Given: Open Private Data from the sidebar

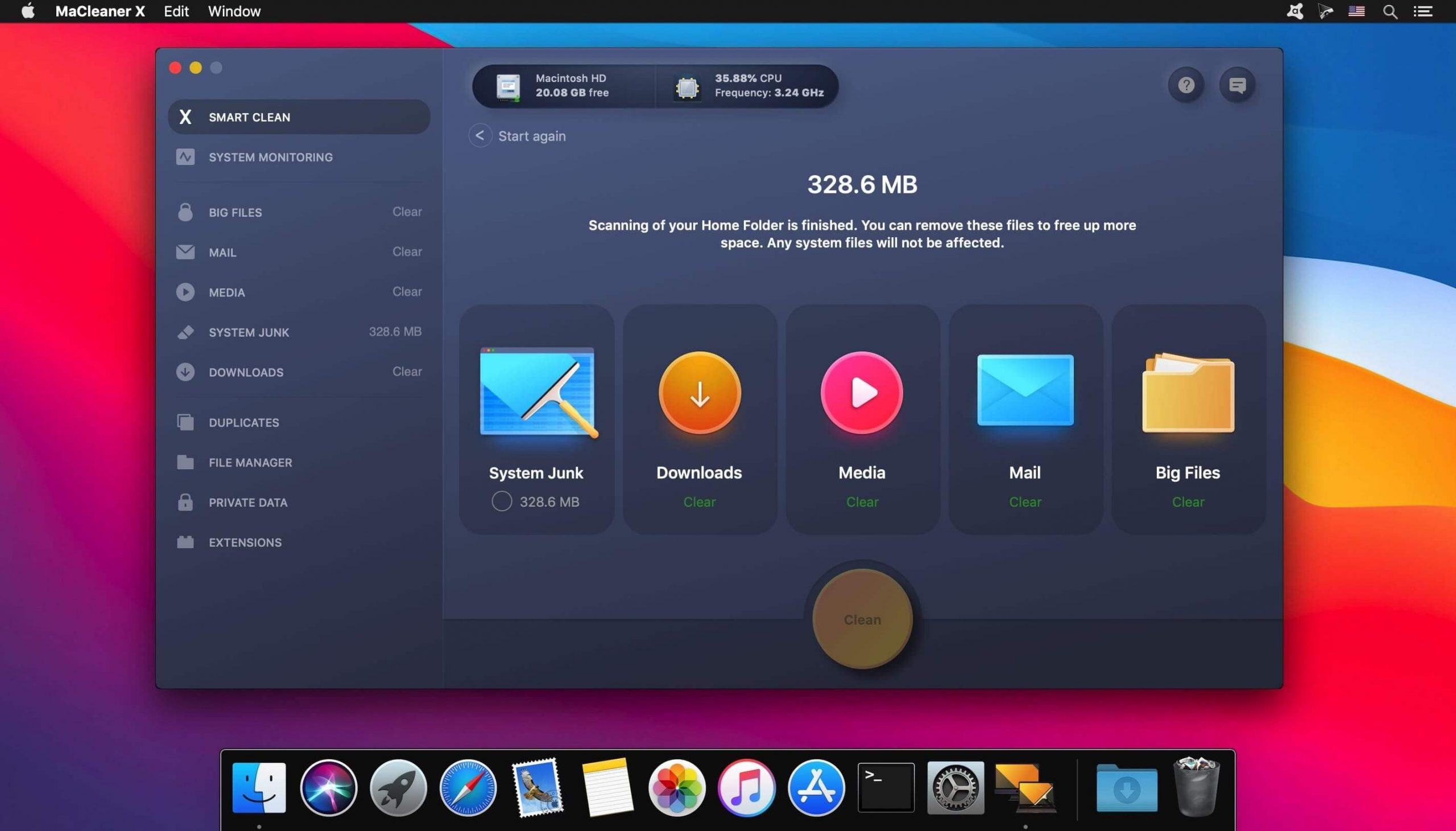Looking at the screenshot, I should [x=247, y=502].
